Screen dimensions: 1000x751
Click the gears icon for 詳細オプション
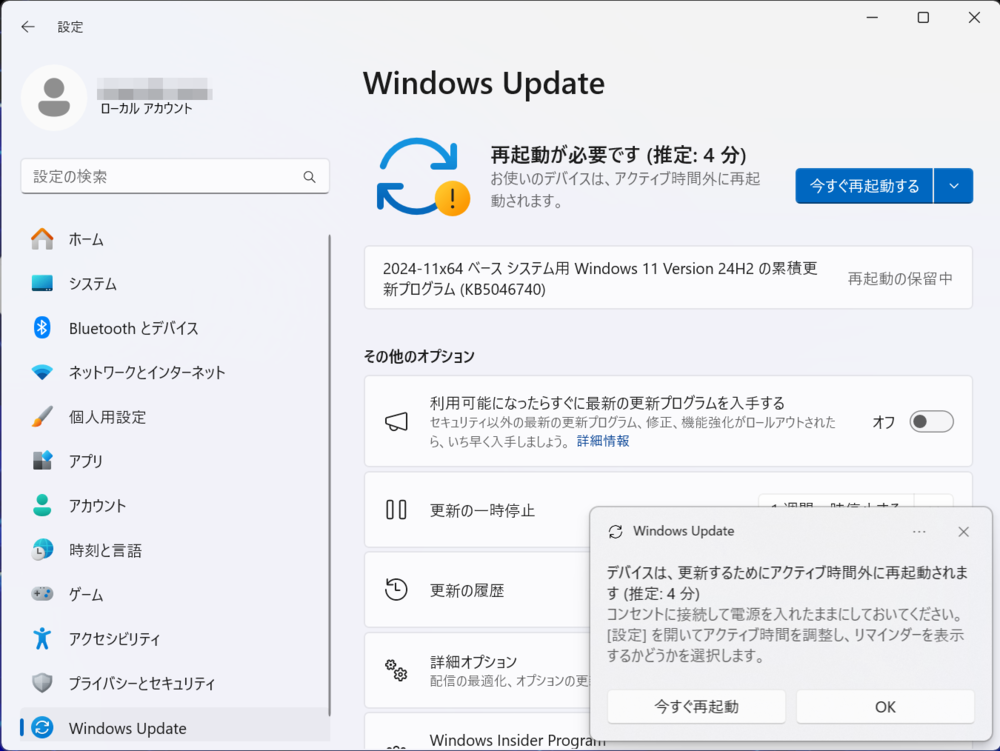pos(396,670)
